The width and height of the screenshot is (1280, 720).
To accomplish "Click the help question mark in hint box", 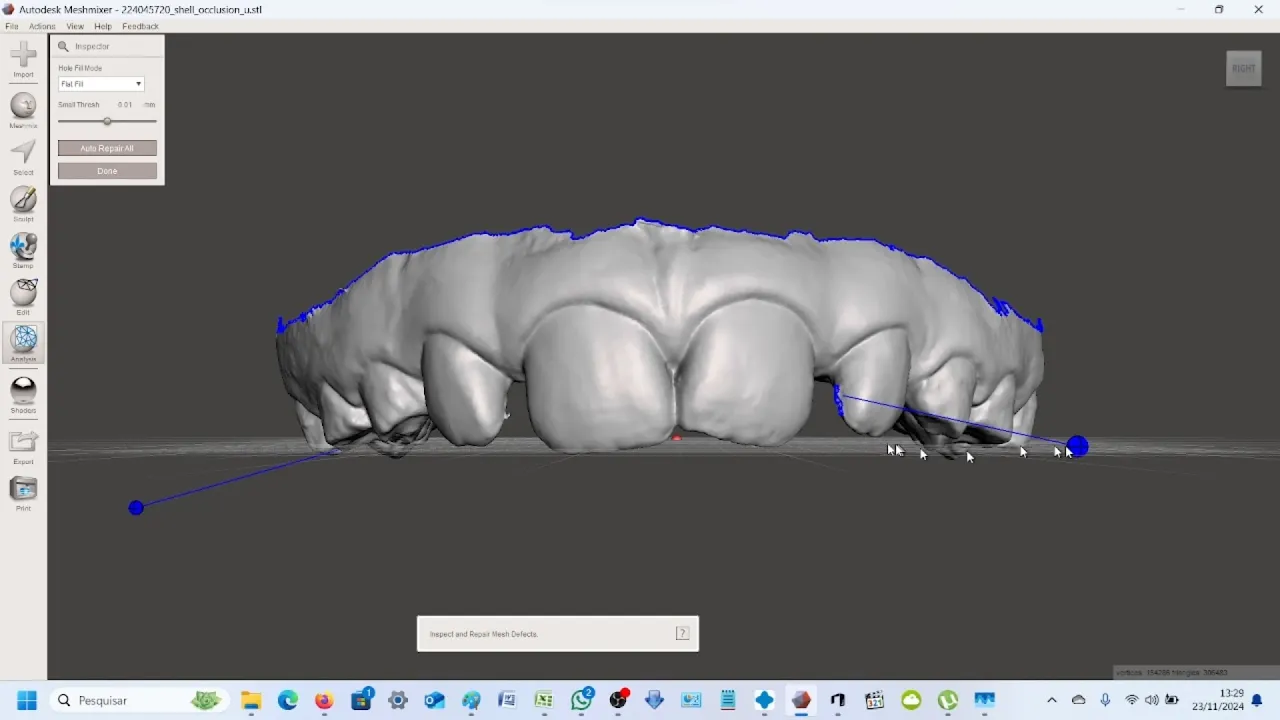I will [x=682, y=633].
